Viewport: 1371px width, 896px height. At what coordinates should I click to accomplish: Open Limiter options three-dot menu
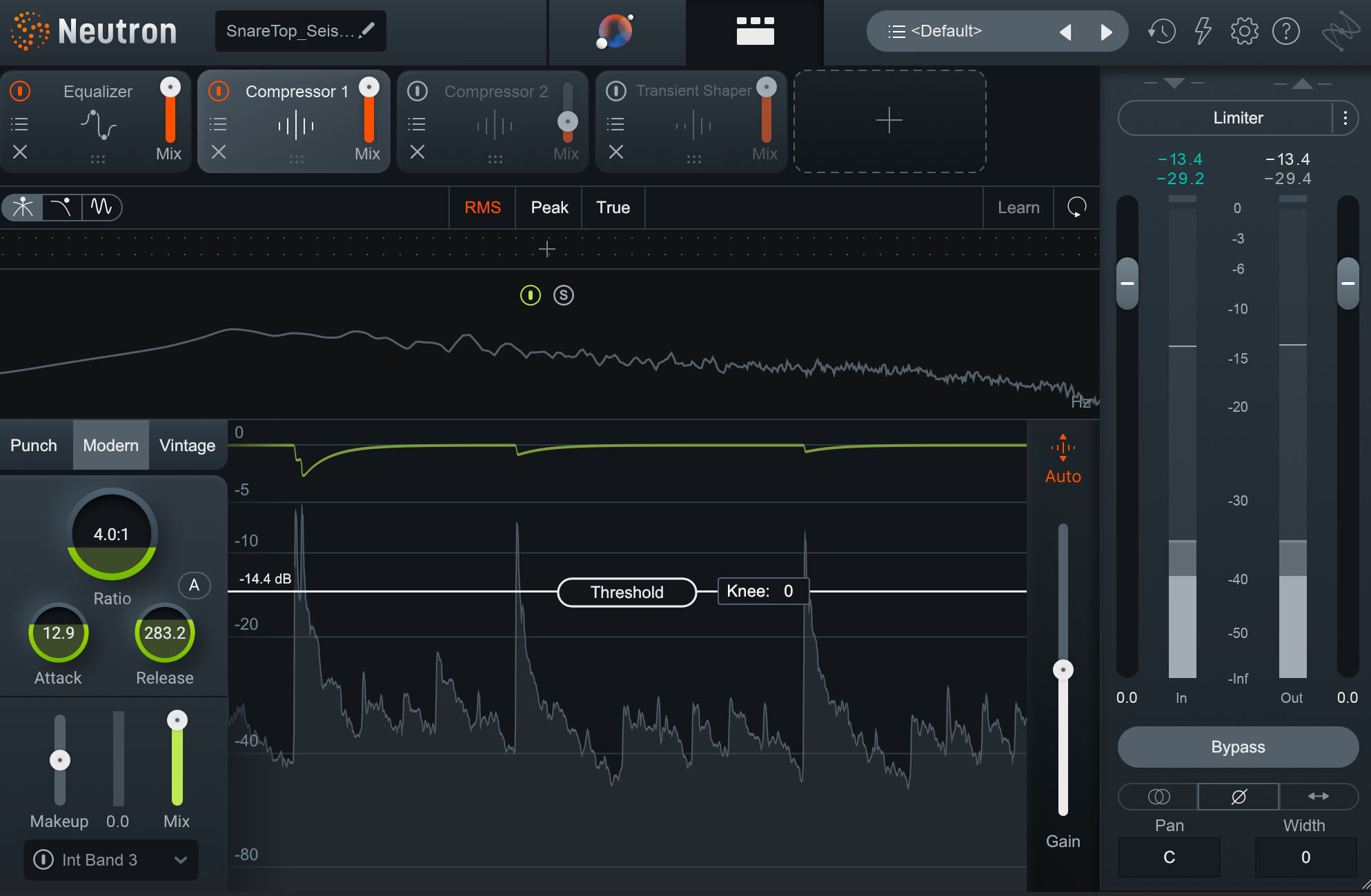[1345, 118]
